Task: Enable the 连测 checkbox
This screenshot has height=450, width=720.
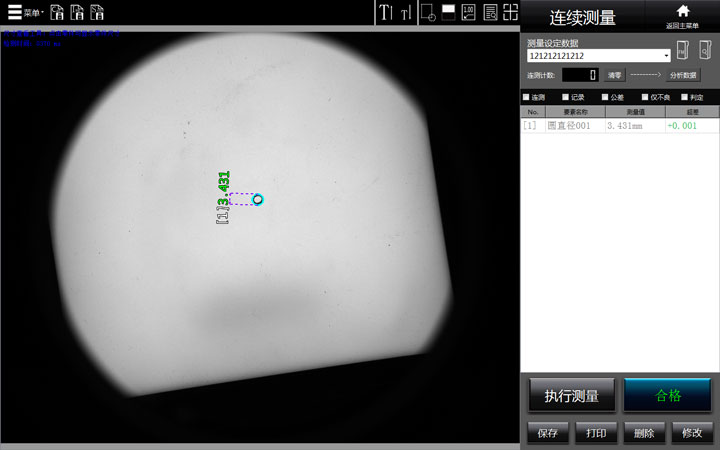Action: point(527,97)
